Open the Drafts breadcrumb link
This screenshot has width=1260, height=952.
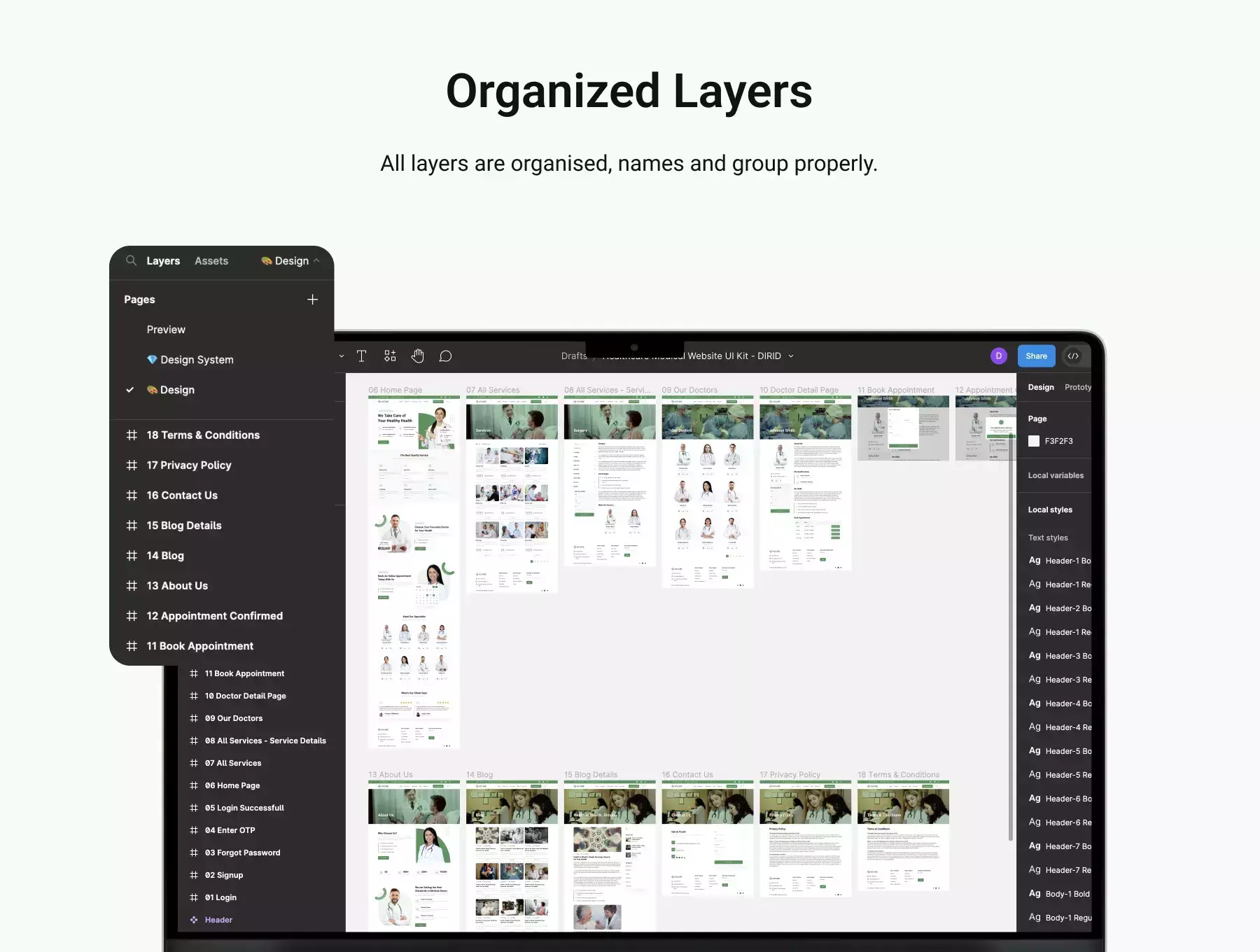click(x=574, y=356)
